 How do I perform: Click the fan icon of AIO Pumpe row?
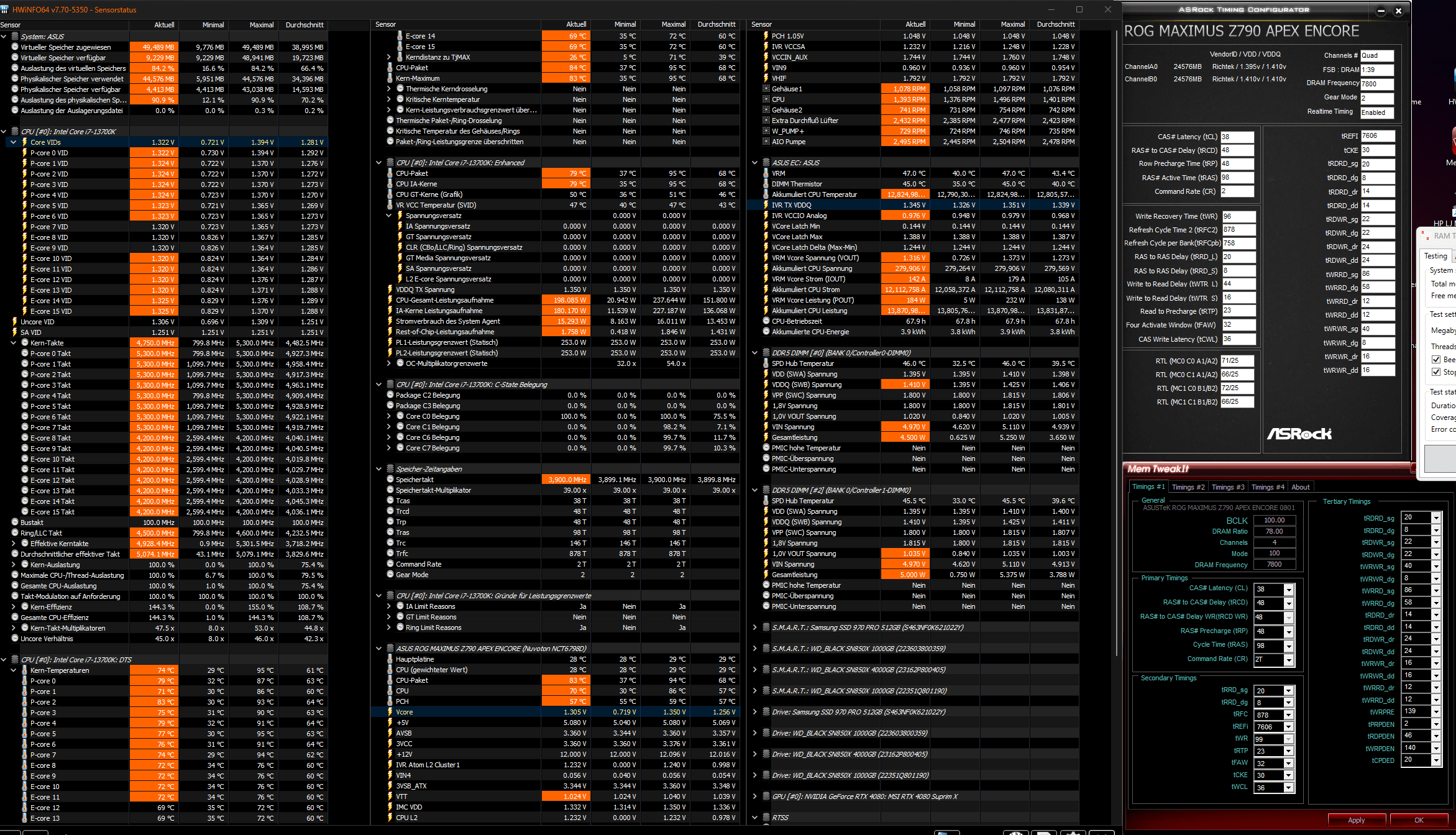pos(766,142)
